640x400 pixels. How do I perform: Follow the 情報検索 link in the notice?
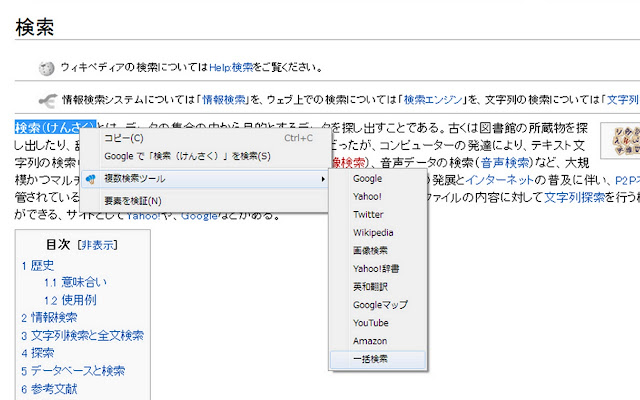click(224, 100)
